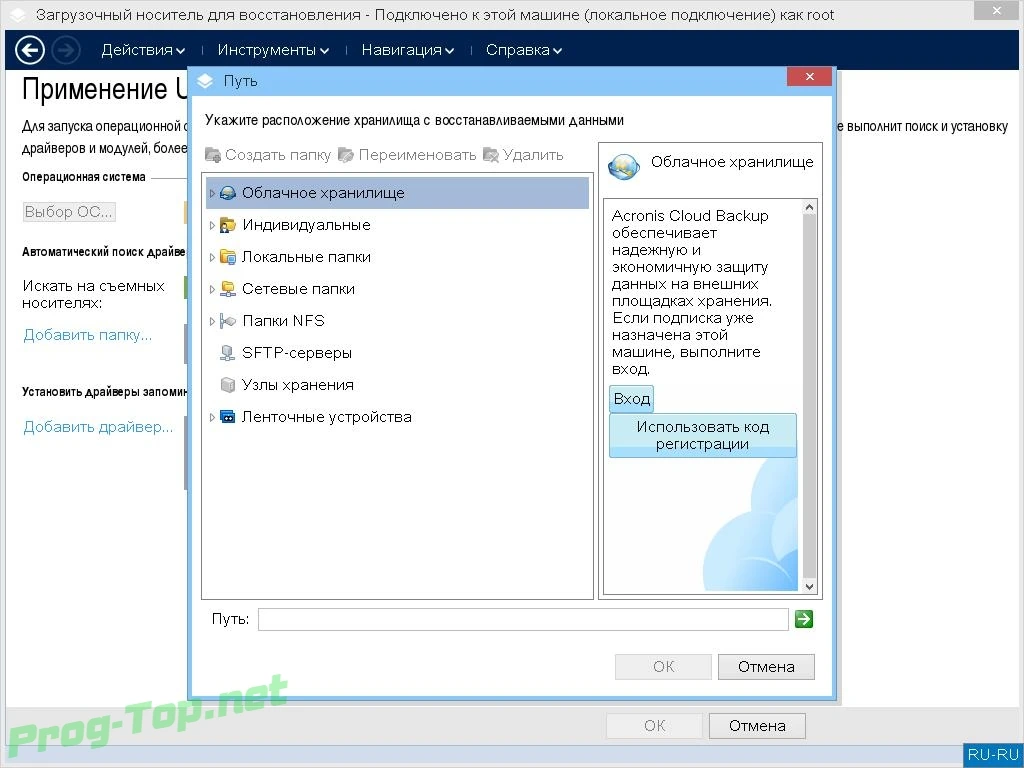Select Сетевые папки tree row text
The height and width of the screenshot is (768, 1024).
298,289
